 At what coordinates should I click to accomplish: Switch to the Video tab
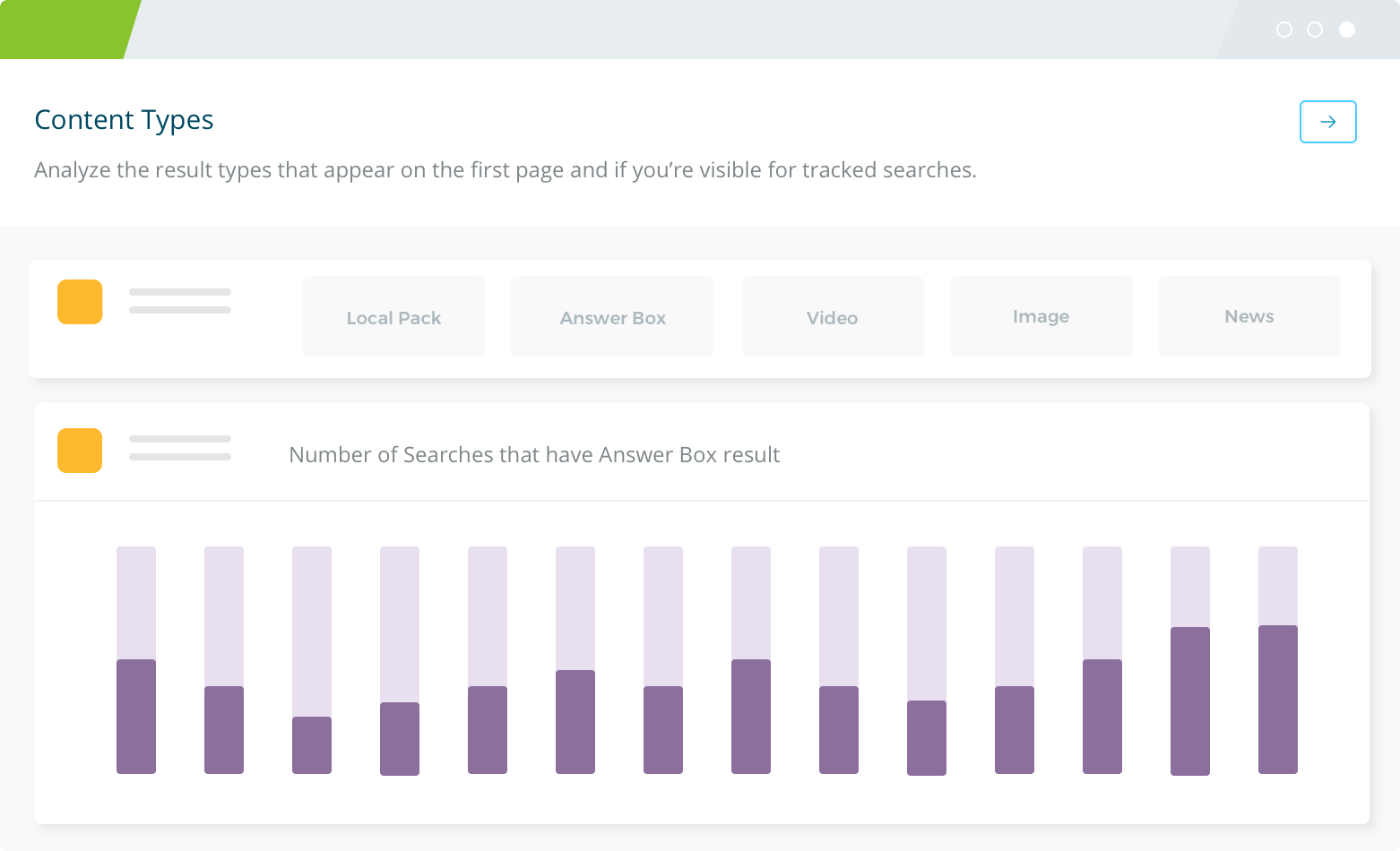point(833,316)
